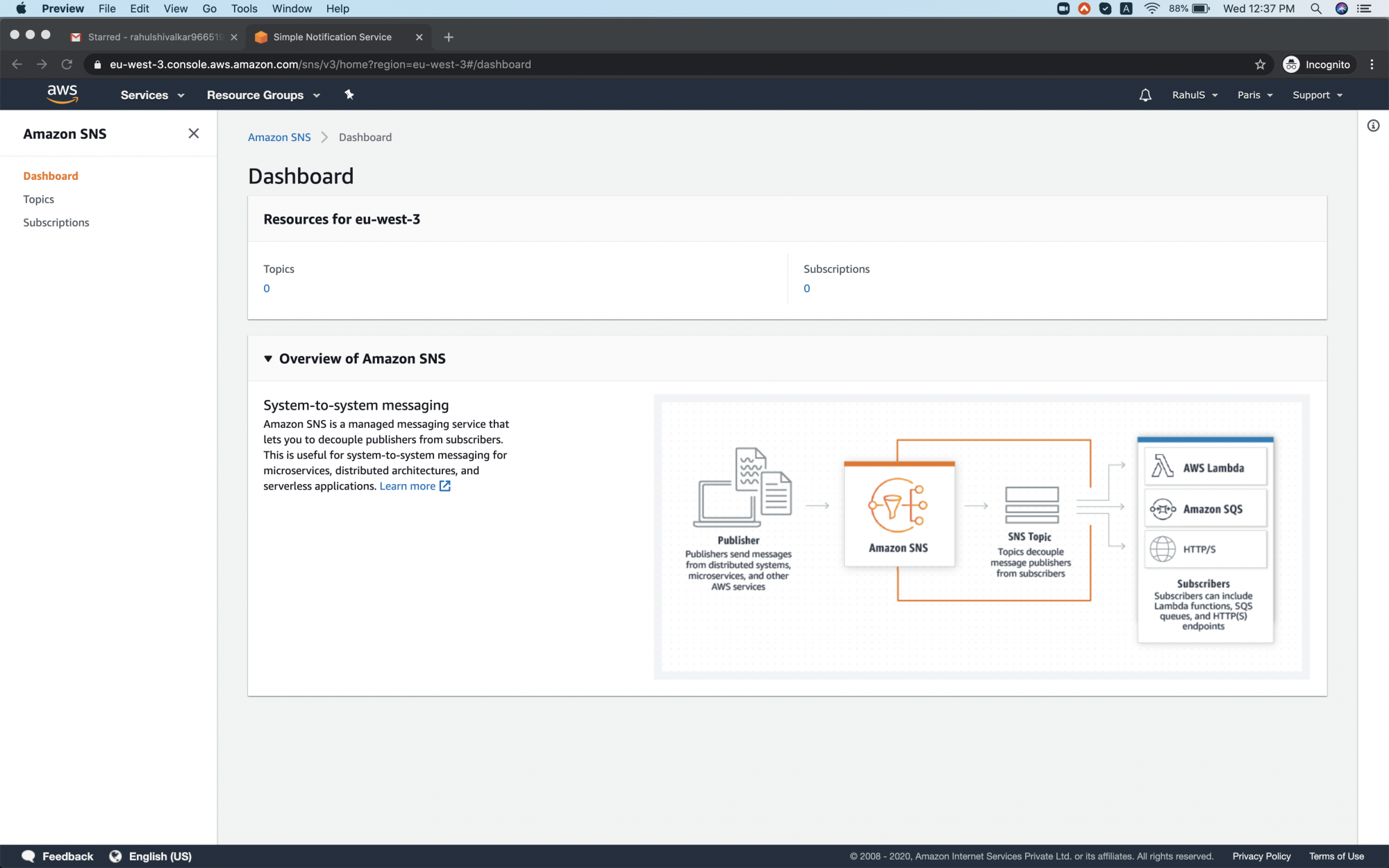Screen dimensions: 1389x868
Task: Open Terms of Use at bottom right
Action: [1335, 856]
